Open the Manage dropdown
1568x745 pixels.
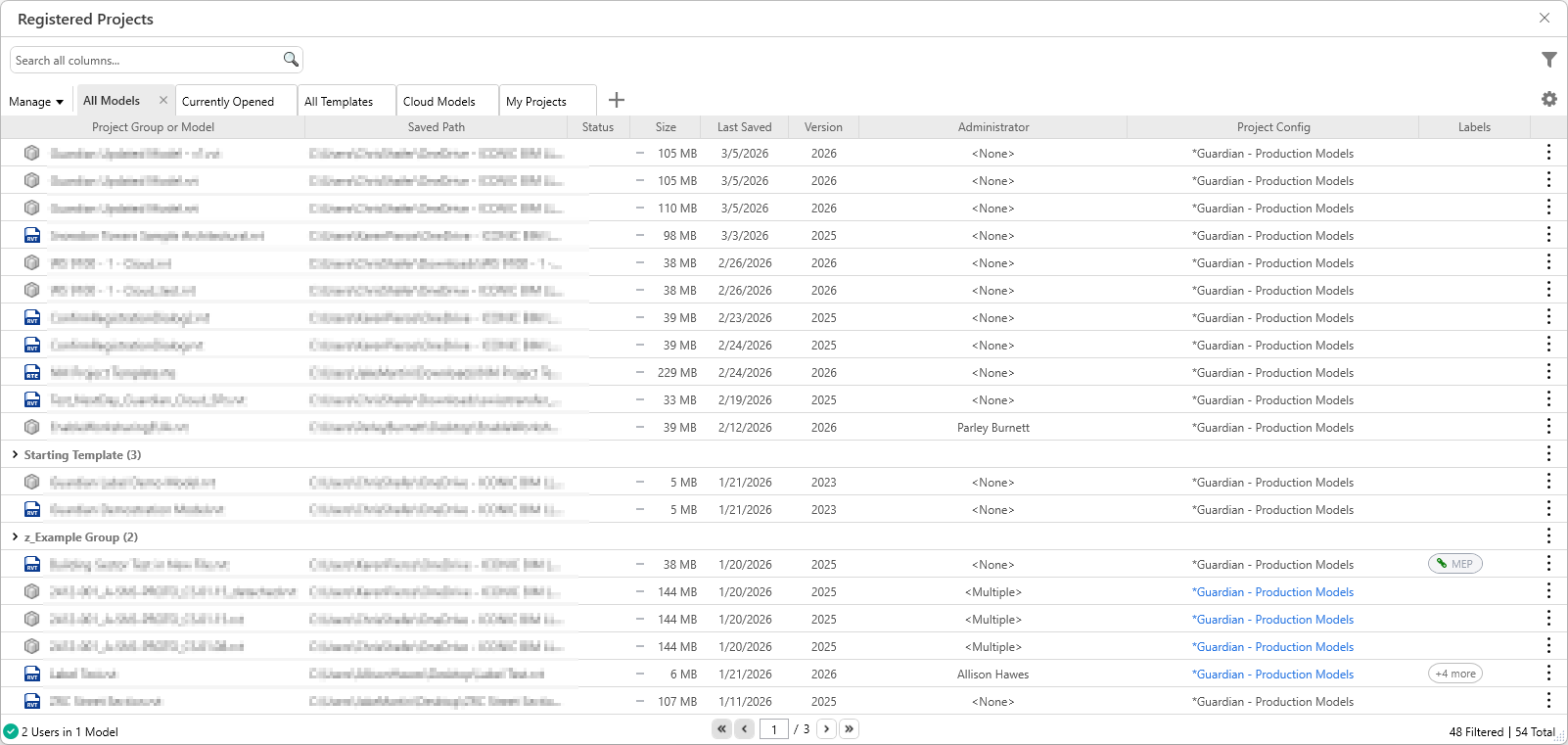coord(36,102)
